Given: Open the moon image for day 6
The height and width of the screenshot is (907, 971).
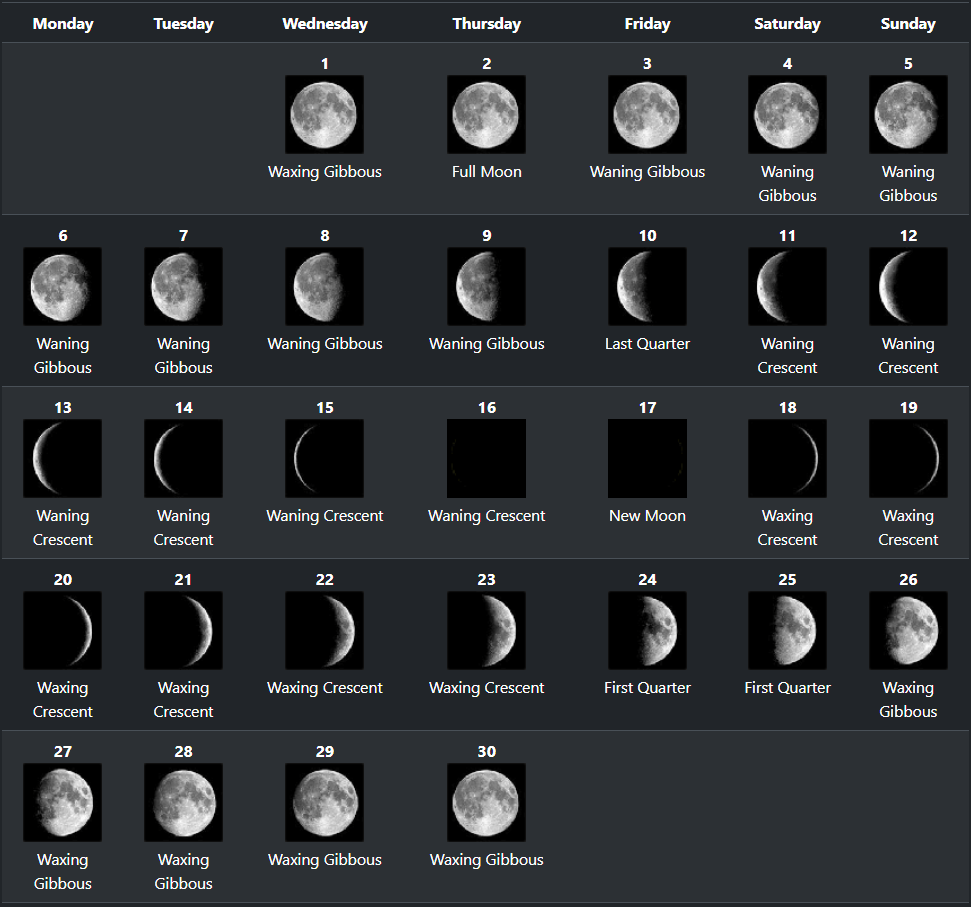Looking at the screenshot, I should click(x=63, y=287).
